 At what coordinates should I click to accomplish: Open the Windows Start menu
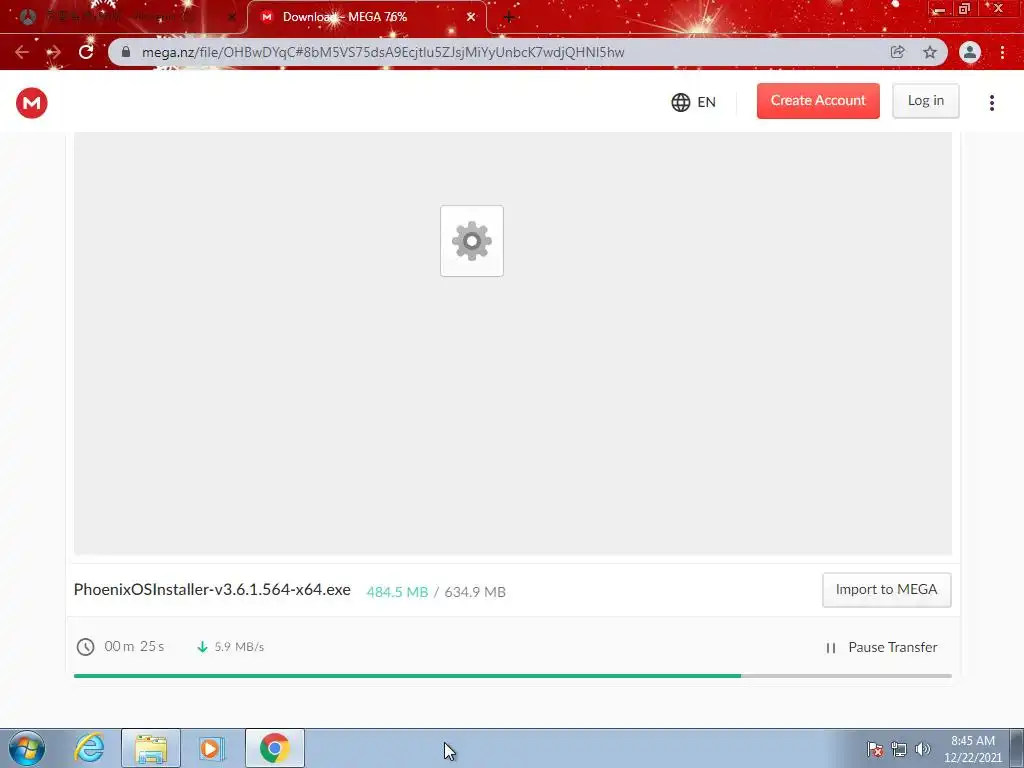(27, 748)
